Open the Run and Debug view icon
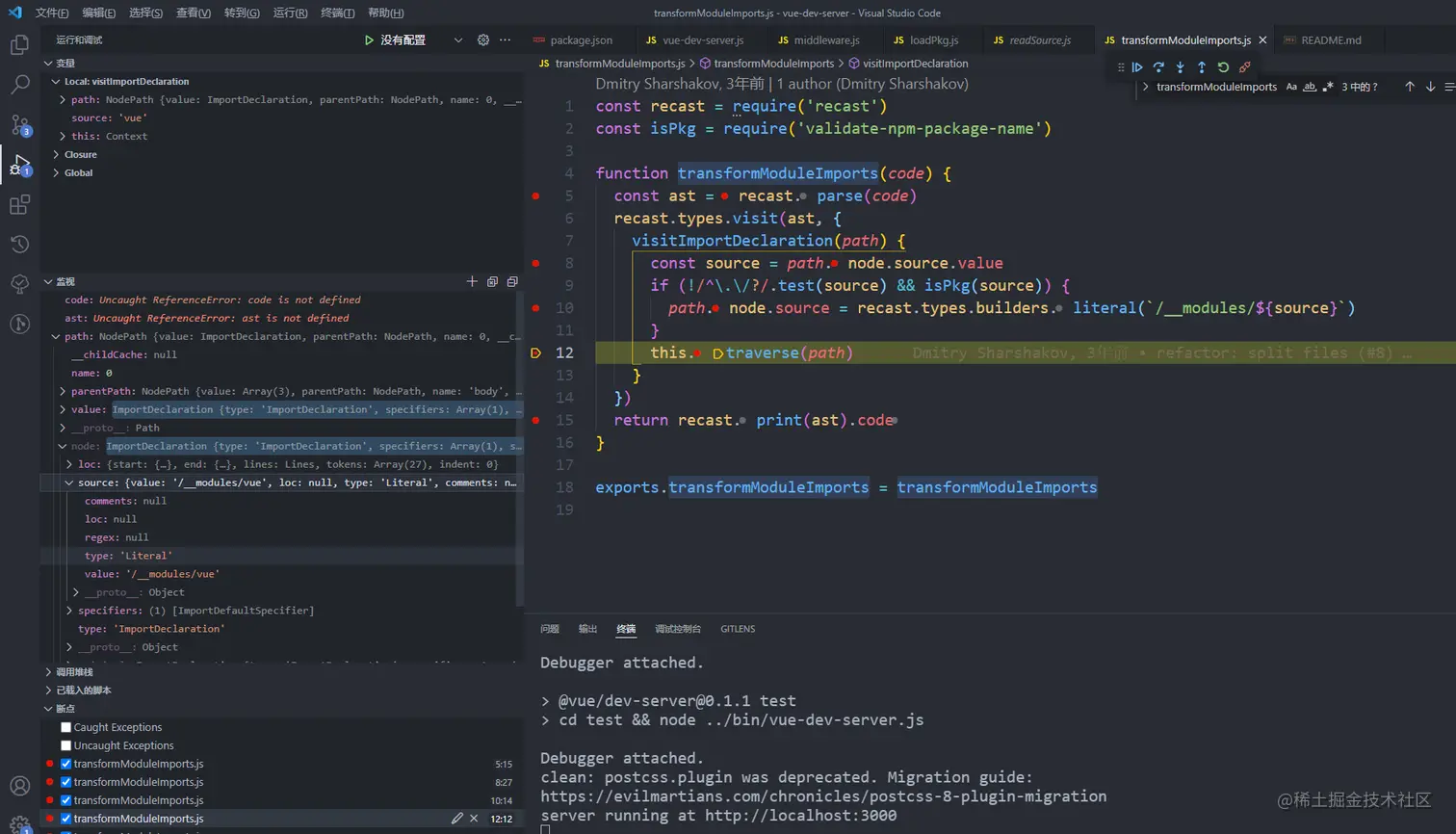 pyautogui.click(x=19, y=166)
